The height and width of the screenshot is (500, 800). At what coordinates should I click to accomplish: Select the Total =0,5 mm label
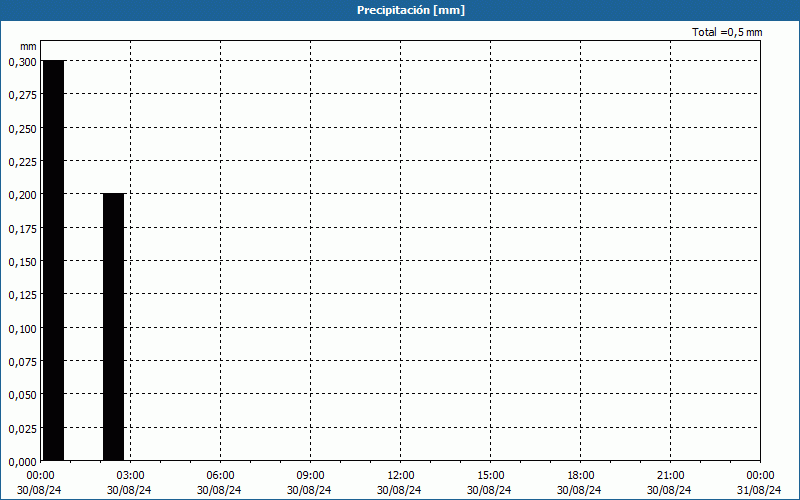pos(727,32)
